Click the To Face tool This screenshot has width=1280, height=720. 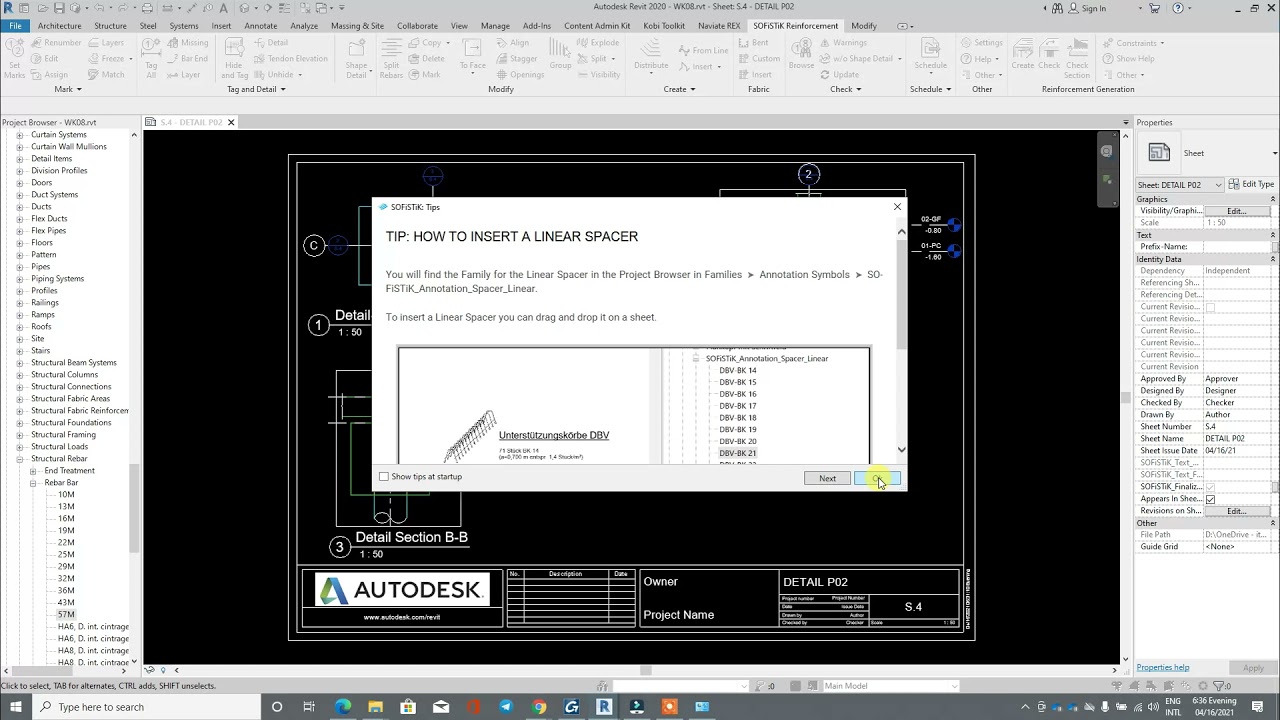click(472, 58)
